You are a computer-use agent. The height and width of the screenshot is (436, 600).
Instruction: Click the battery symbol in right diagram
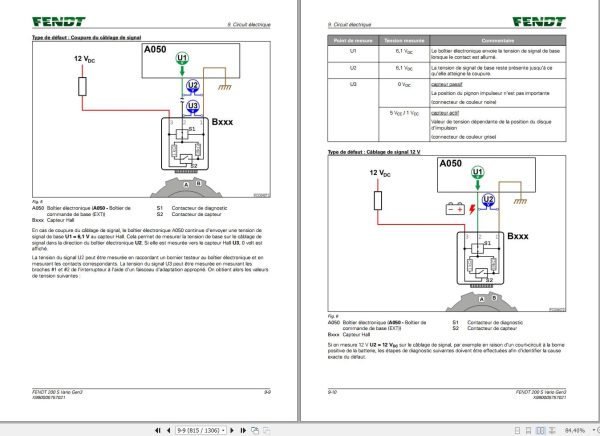[455, 209]
